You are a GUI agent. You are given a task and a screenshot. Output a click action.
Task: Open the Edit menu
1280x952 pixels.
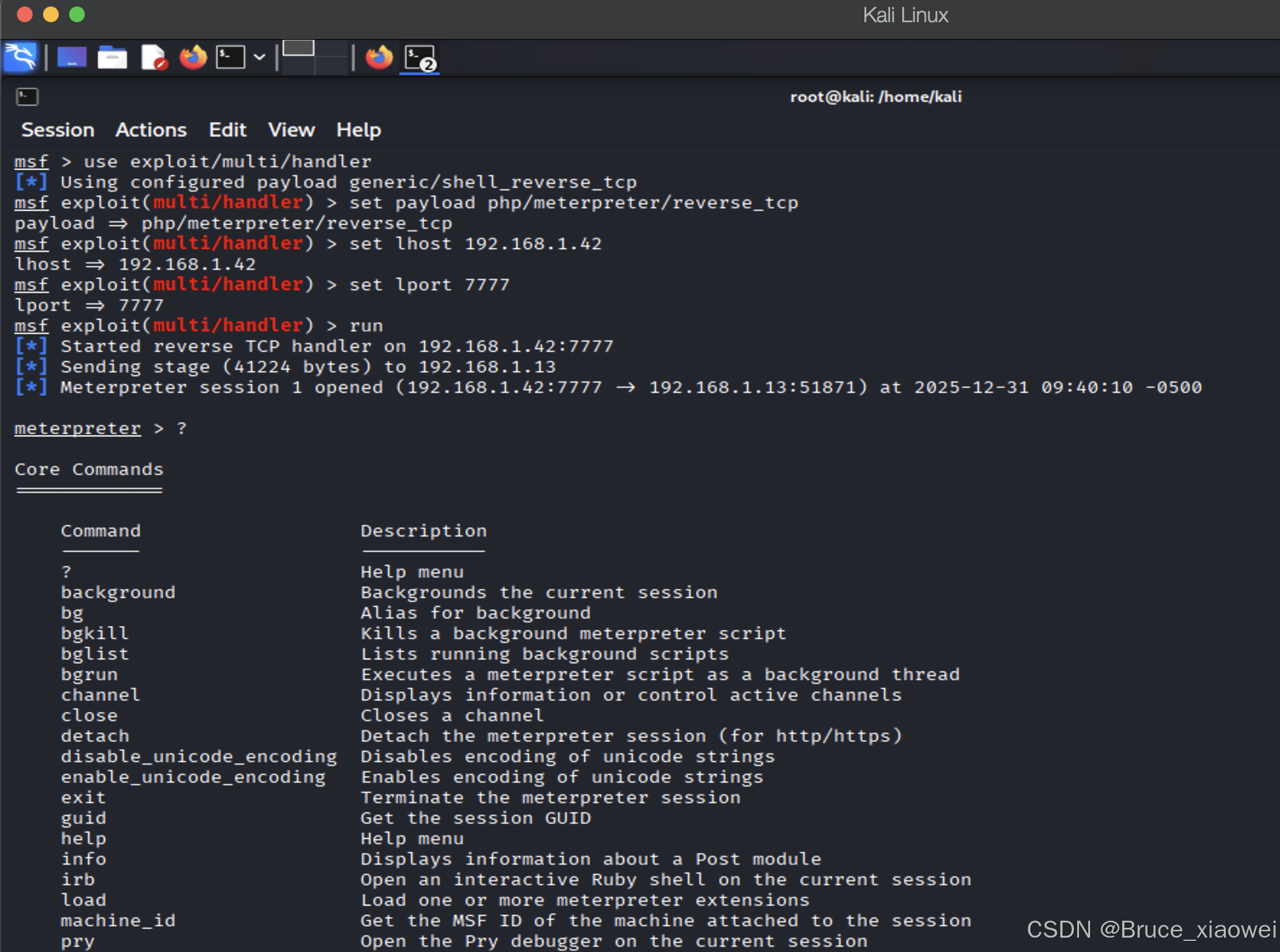click(x=227, y=130)
